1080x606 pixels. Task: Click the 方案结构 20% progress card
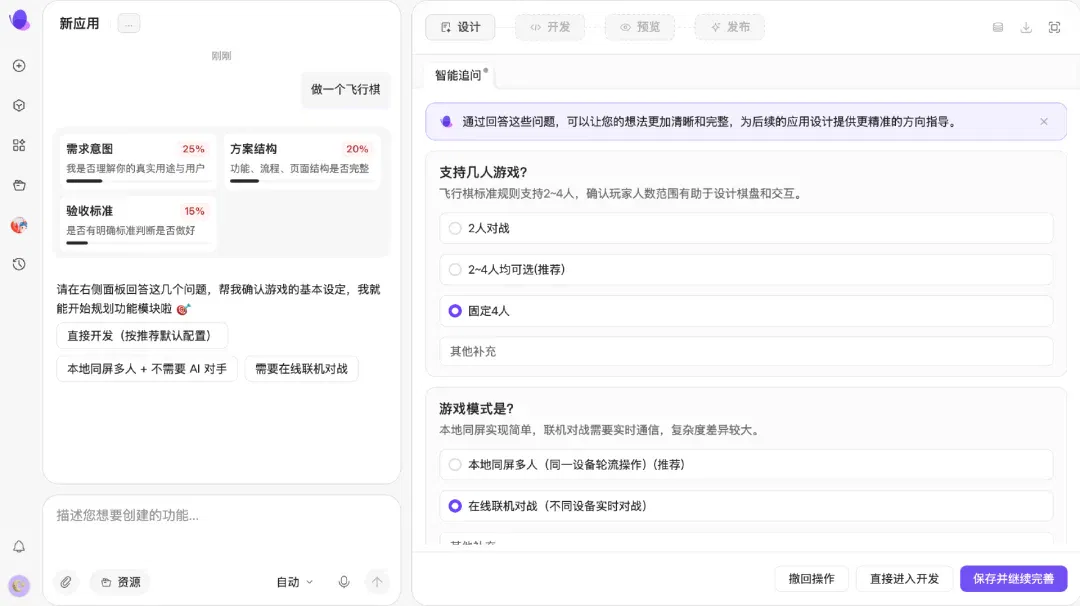tap(302, 162)
